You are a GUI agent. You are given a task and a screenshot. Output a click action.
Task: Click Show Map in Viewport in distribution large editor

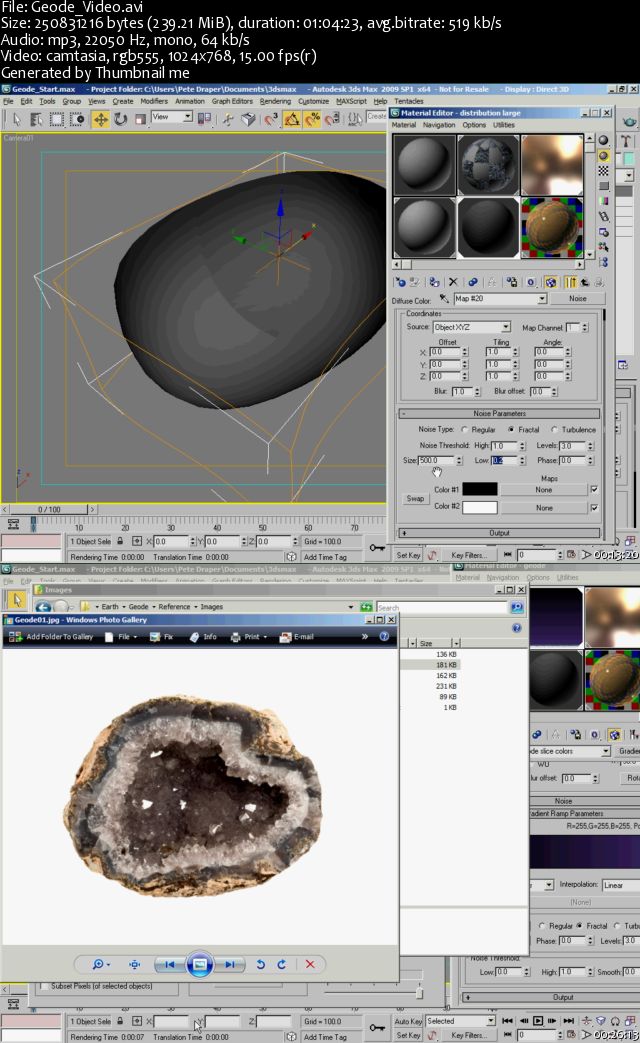click(551, 282)
